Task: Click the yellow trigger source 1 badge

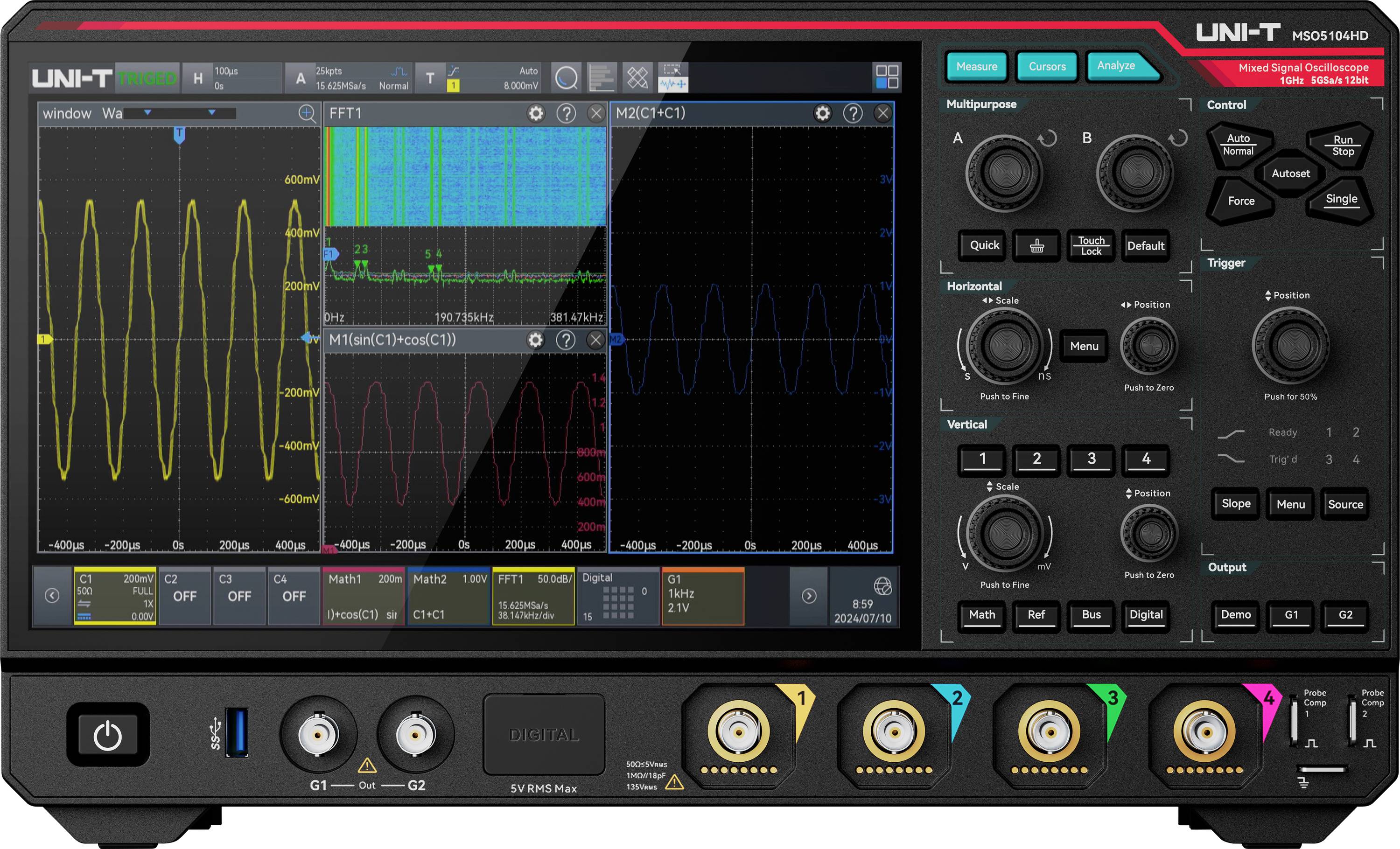Action: tap(454, 86)
